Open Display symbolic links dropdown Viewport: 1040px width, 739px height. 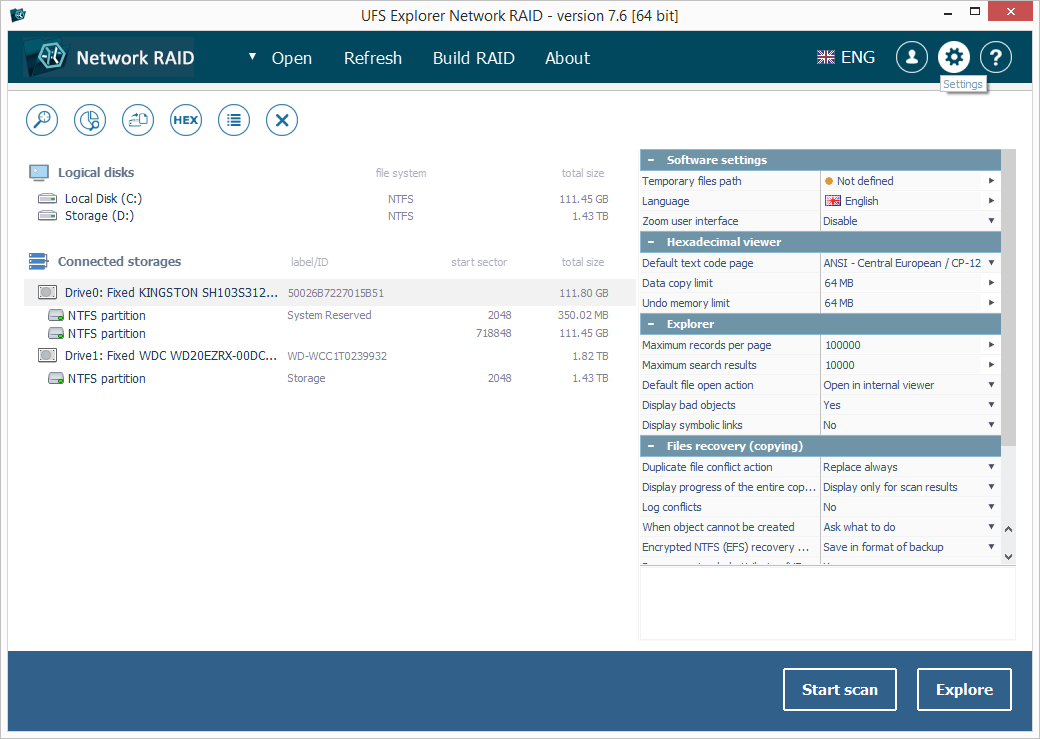click(991, 425)
